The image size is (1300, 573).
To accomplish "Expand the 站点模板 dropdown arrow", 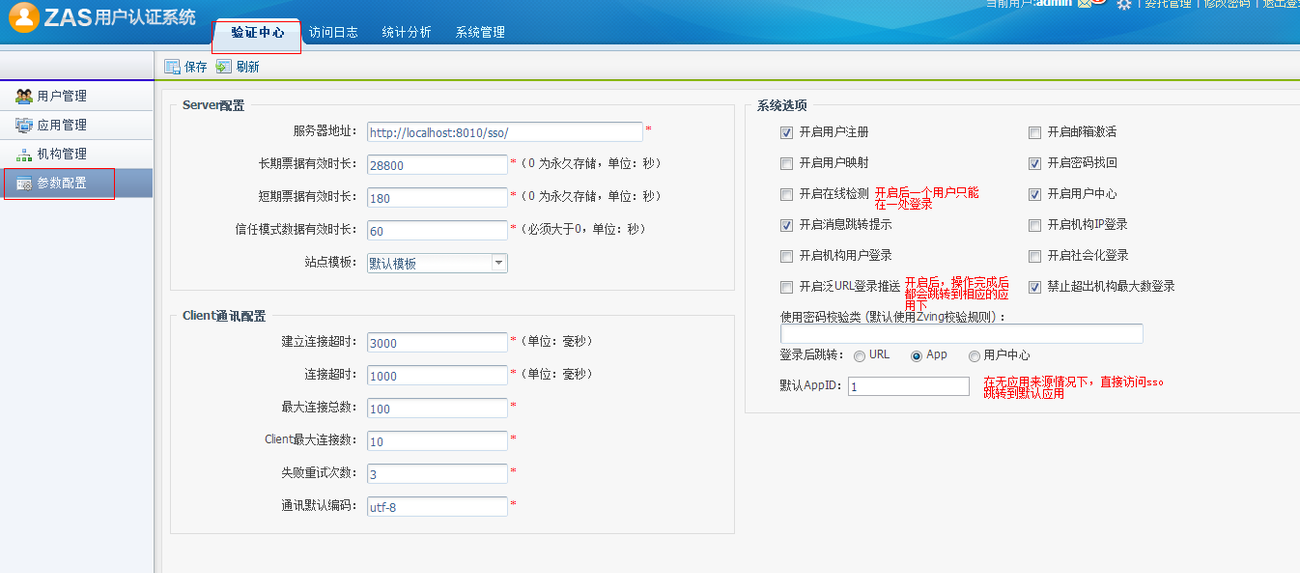I will pyautogui.click(x=498, y=263).
